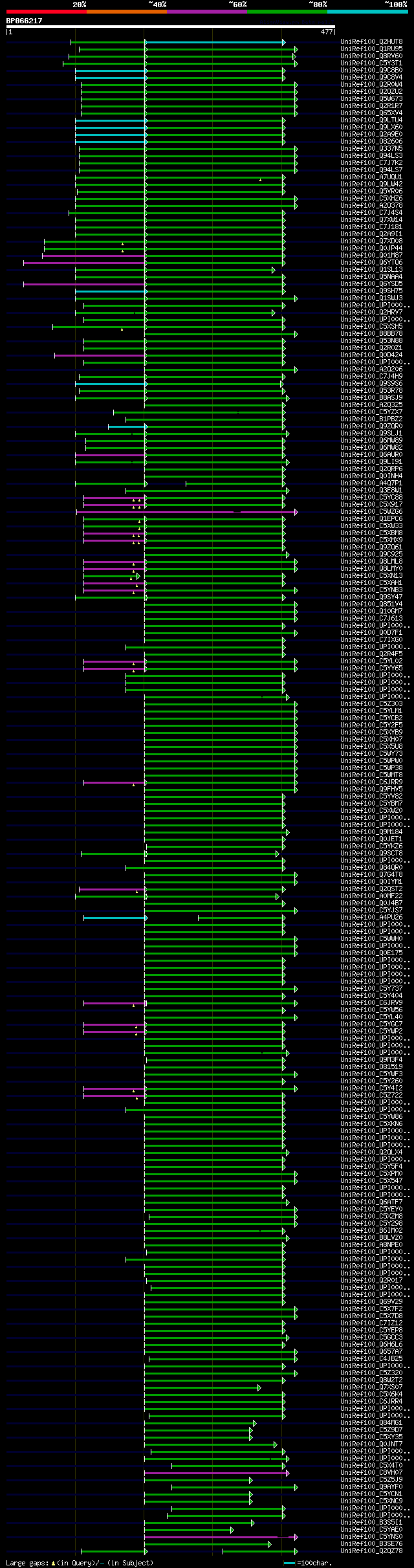The height and width of the screenshot is (1568, 414).
Task: Pick the UniRef100_Q8LML8 hit label
Action: coord(371,562)
